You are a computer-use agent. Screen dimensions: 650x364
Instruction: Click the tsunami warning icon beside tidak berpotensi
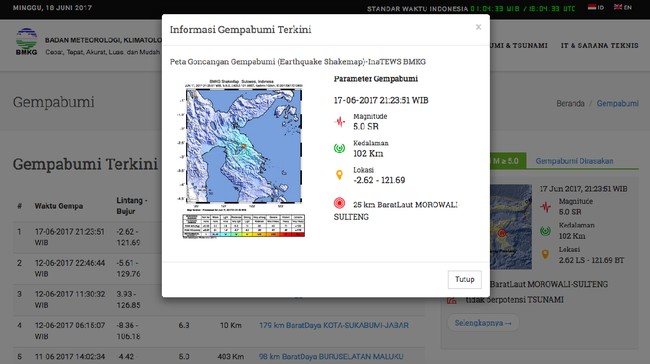coord(452,300)
